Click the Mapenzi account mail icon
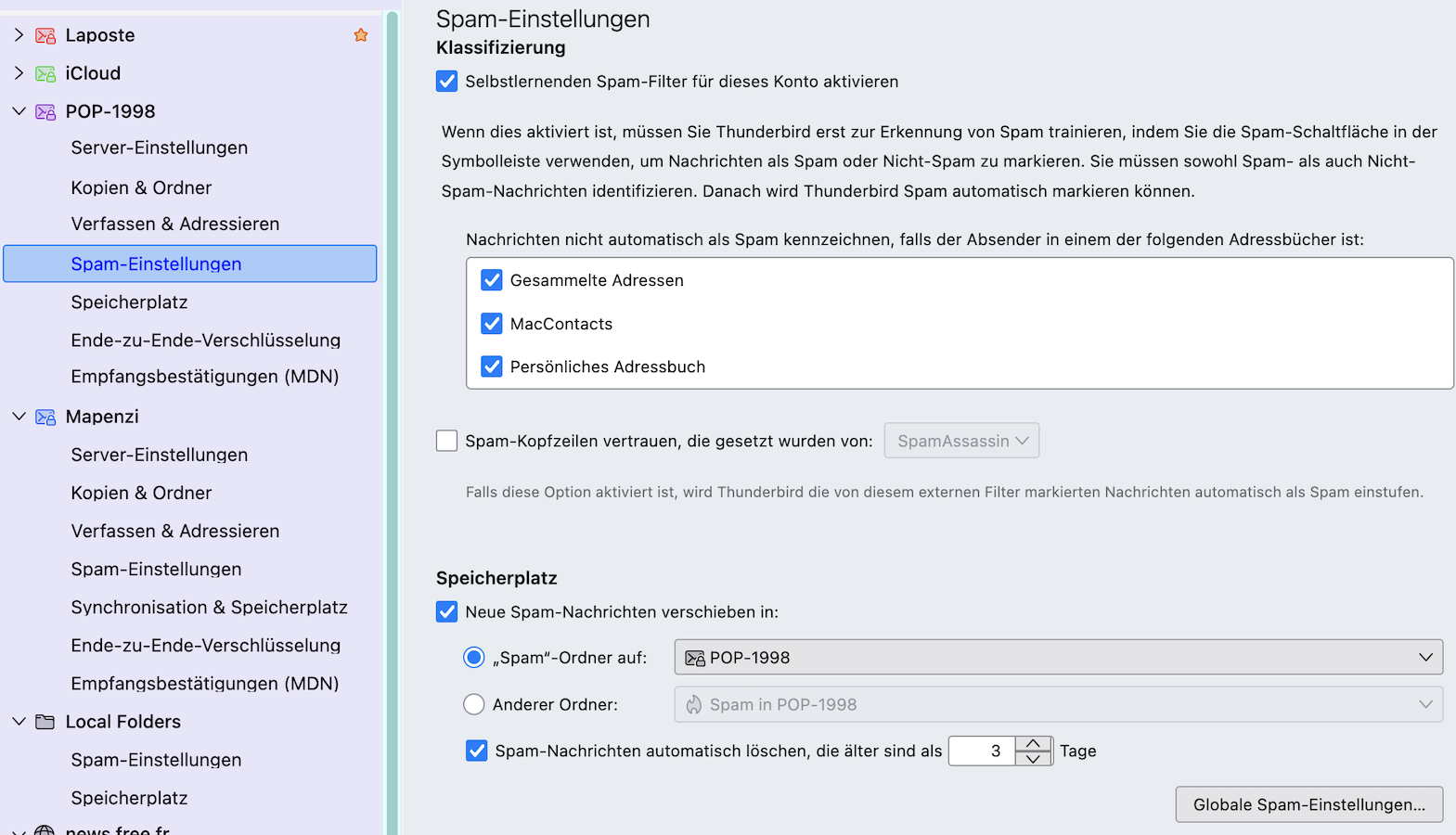The height and width of the screenshot is (835, 1456). tap(45, 417)
